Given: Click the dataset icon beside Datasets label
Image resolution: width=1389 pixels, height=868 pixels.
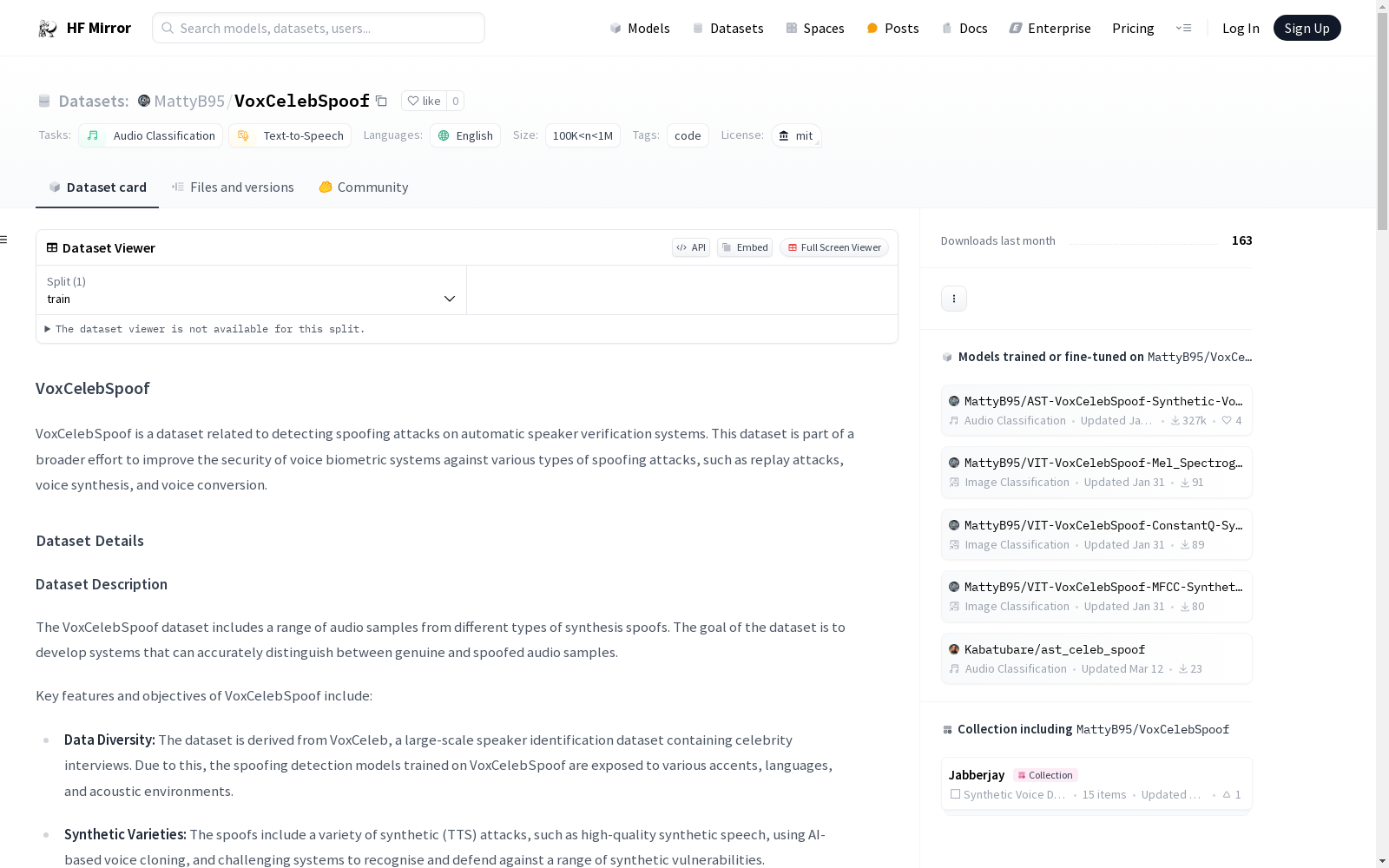Looking at the screenshot, I should [x=44, y=102].
